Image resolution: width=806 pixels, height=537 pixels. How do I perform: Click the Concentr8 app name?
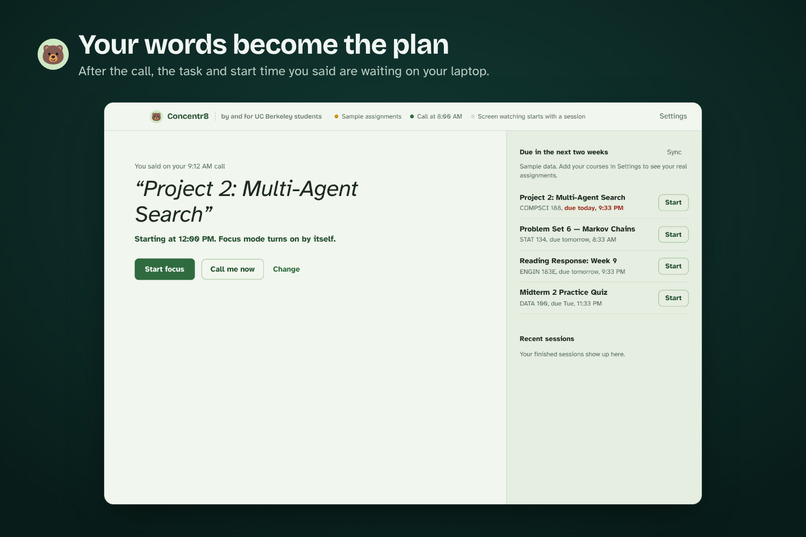pos(188,116)
